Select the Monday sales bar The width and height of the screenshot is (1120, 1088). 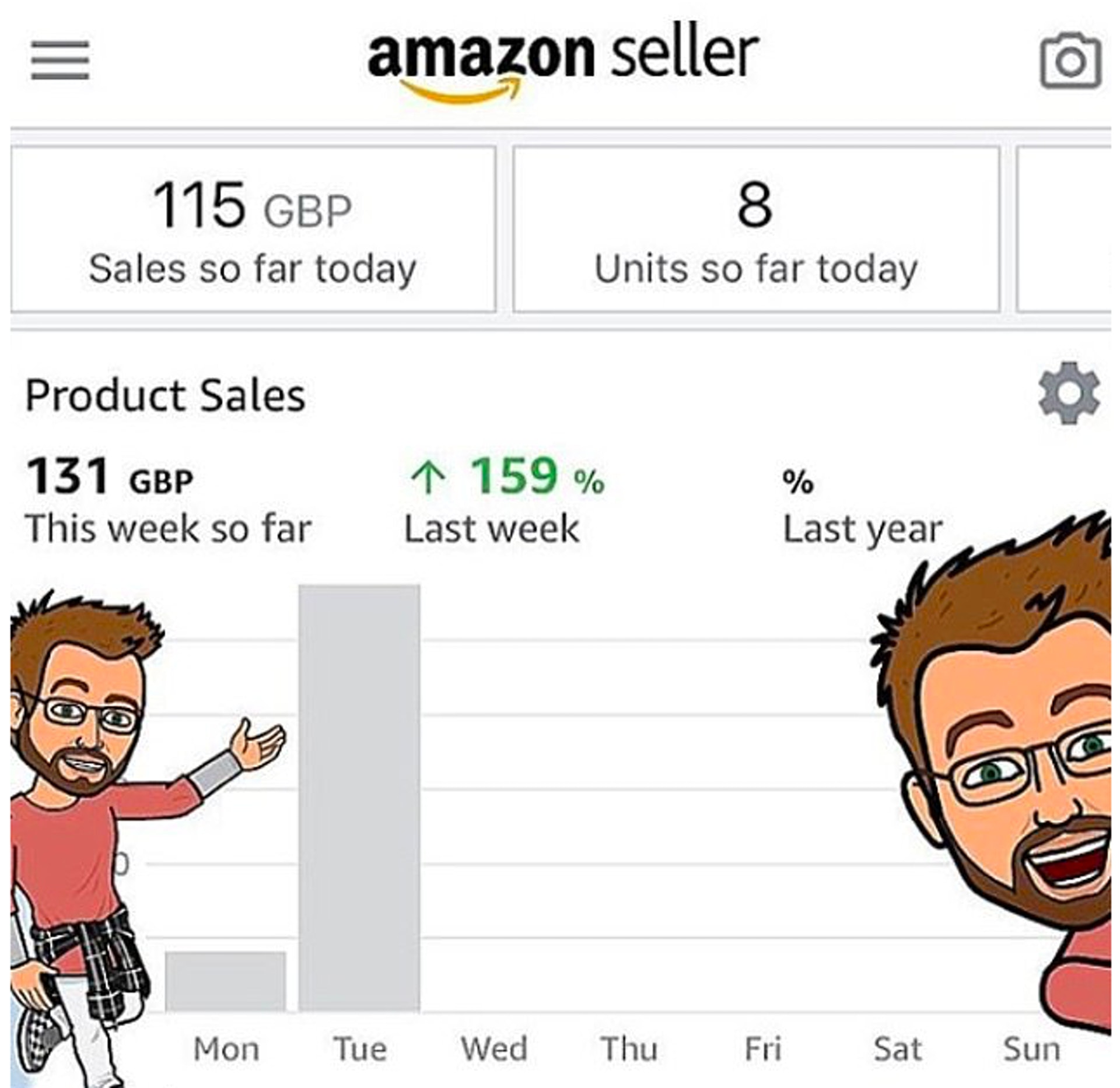point(225,982)
